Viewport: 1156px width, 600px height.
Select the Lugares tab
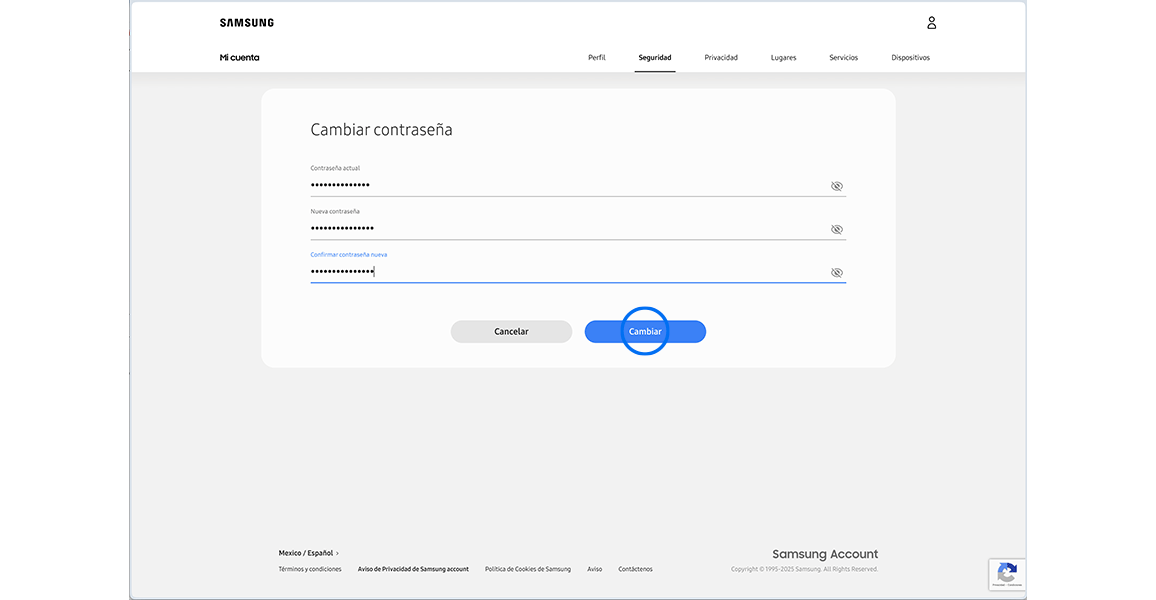[x=783, y=57]
